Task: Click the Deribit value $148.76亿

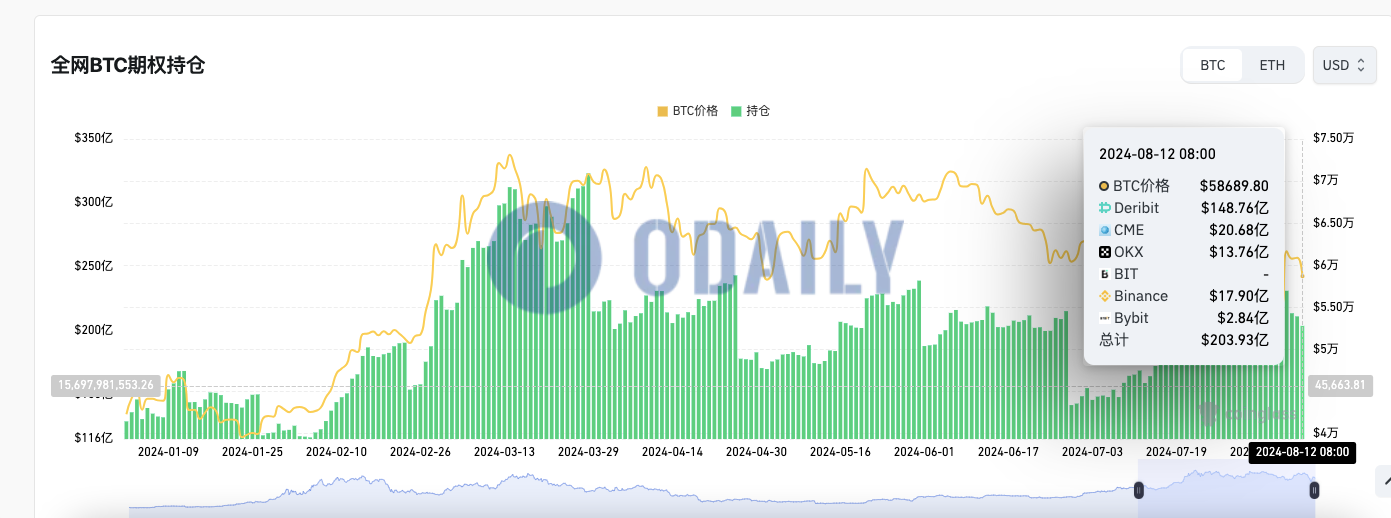Action: pyautogui.click(x=1235, y=208)
